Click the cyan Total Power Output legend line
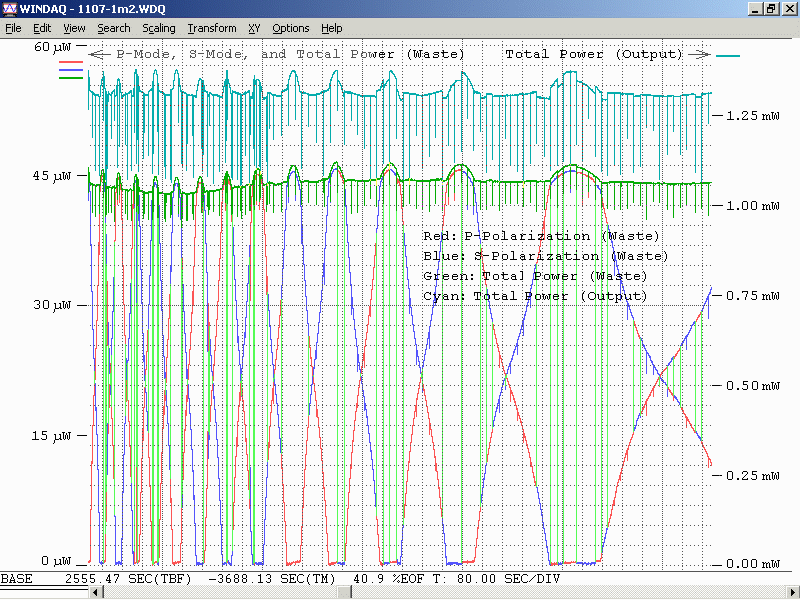The width and height of the screenshot is (800, 600). click(728, 56)
